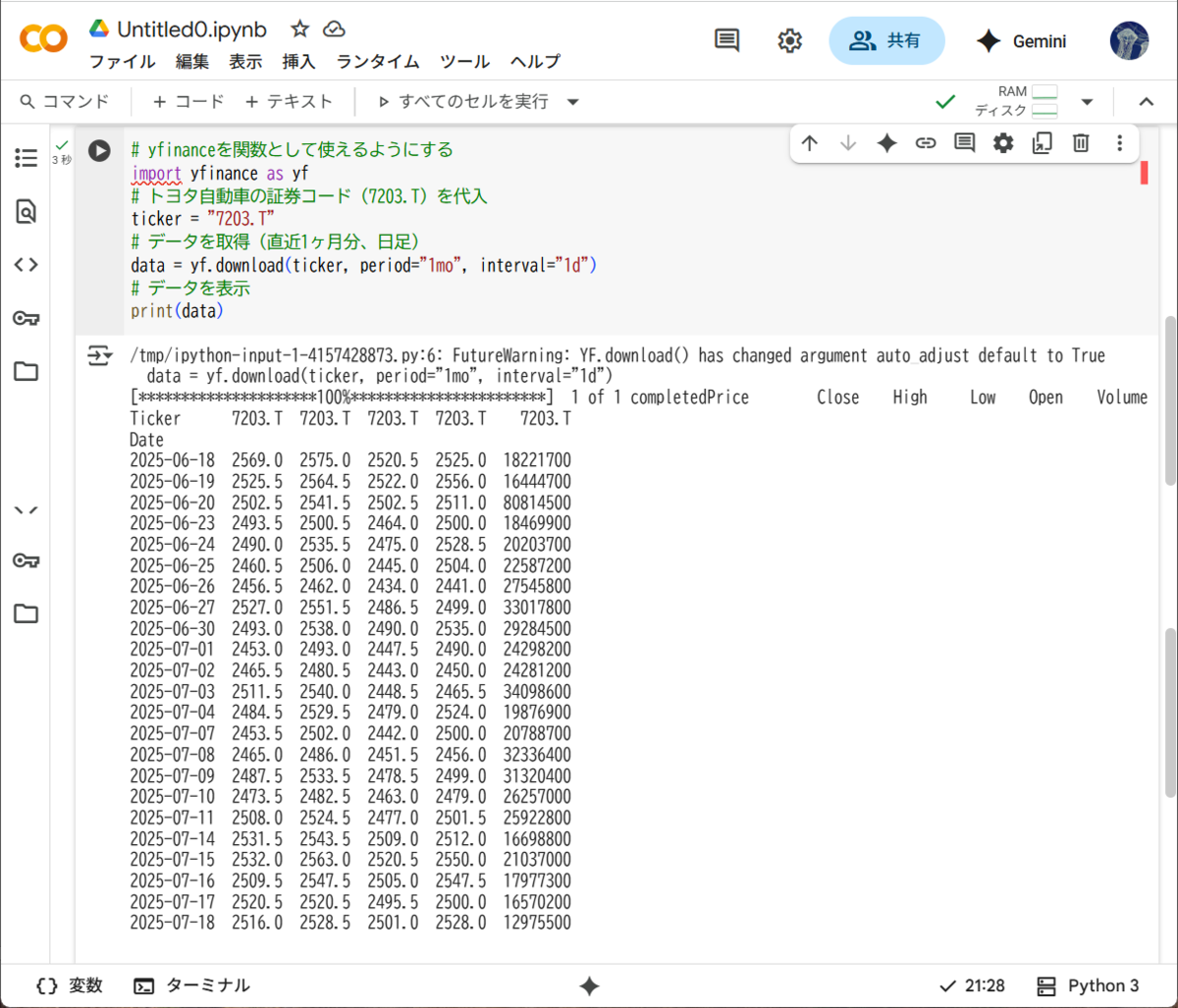Move cell down arrow
The image size is (1178, 1008).
click(x=848, y=143)
